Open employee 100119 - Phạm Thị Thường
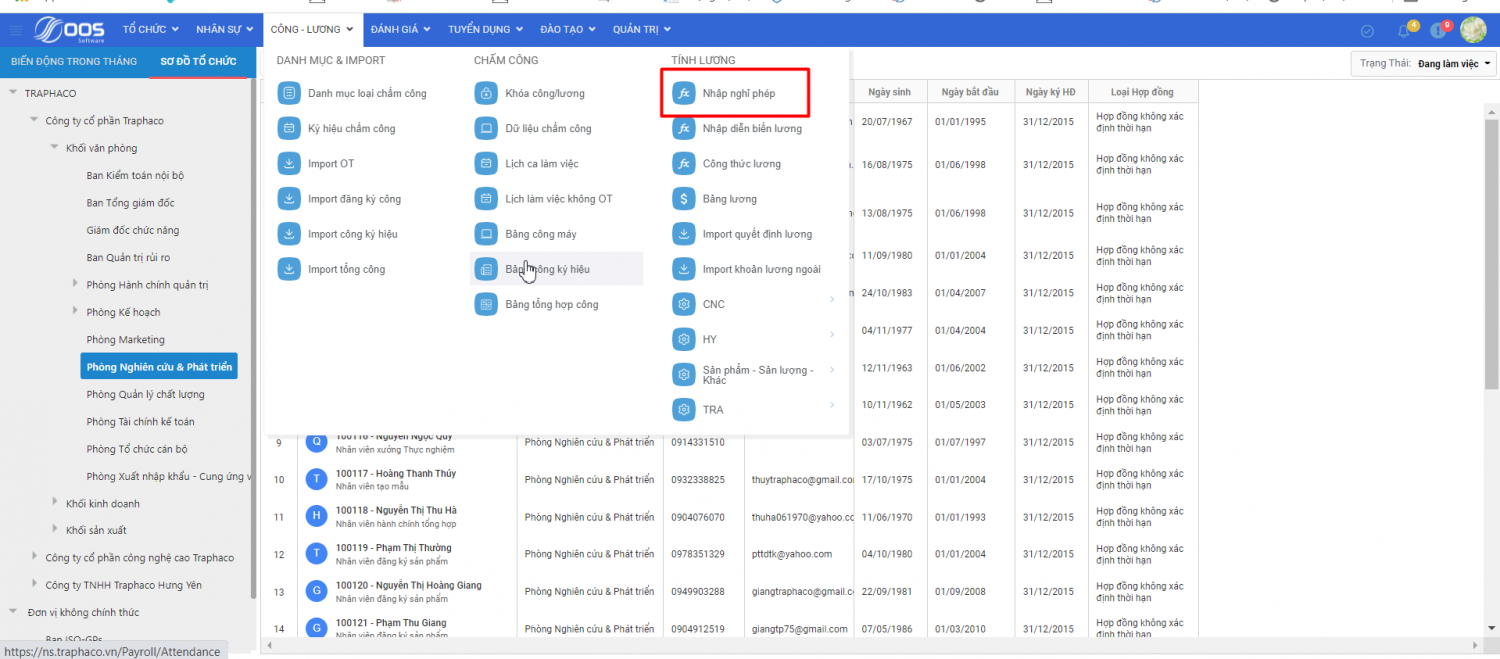The width and height of the screenshot is (1500, 659). point(393,548)
